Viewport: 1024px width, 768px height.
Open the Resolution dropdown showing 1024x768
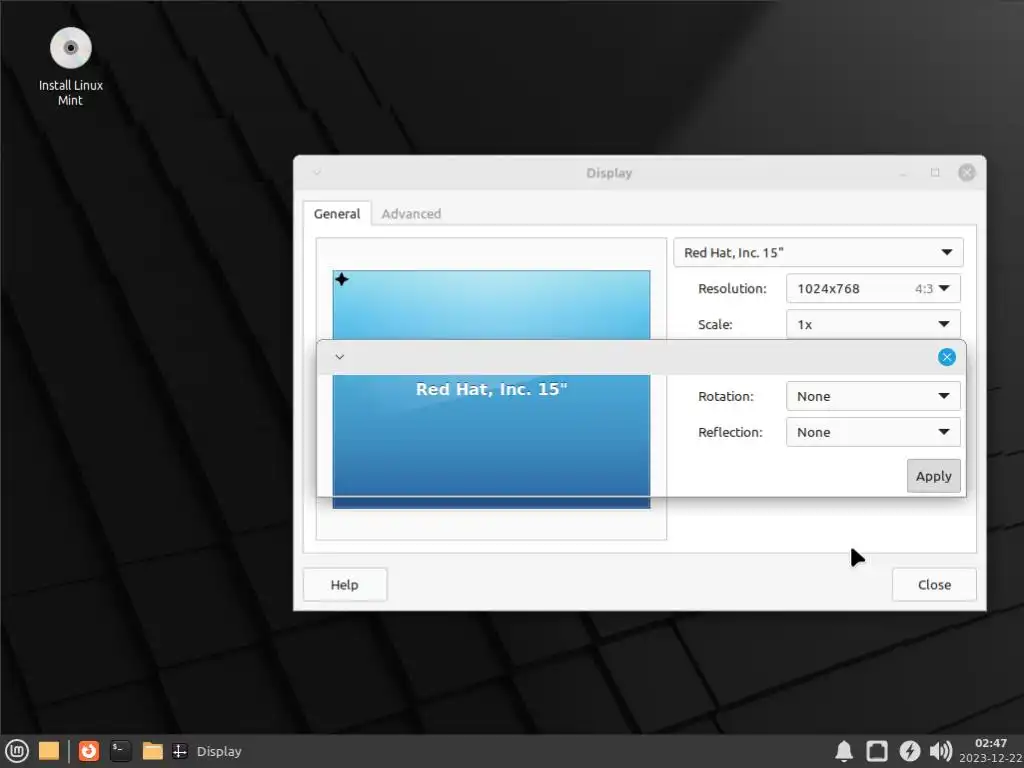click(873, 289)
